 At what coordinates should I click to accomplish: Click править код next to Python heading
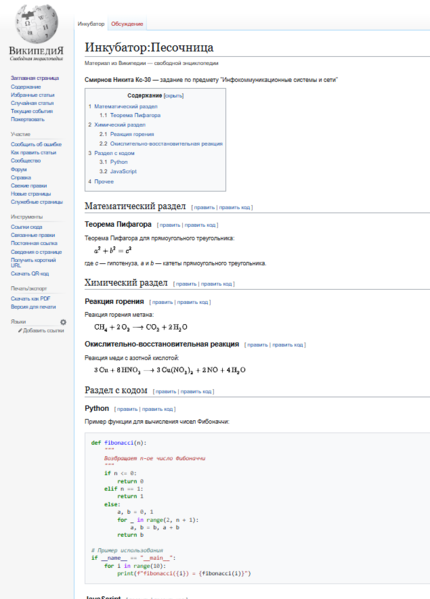(x=157, y=409)
